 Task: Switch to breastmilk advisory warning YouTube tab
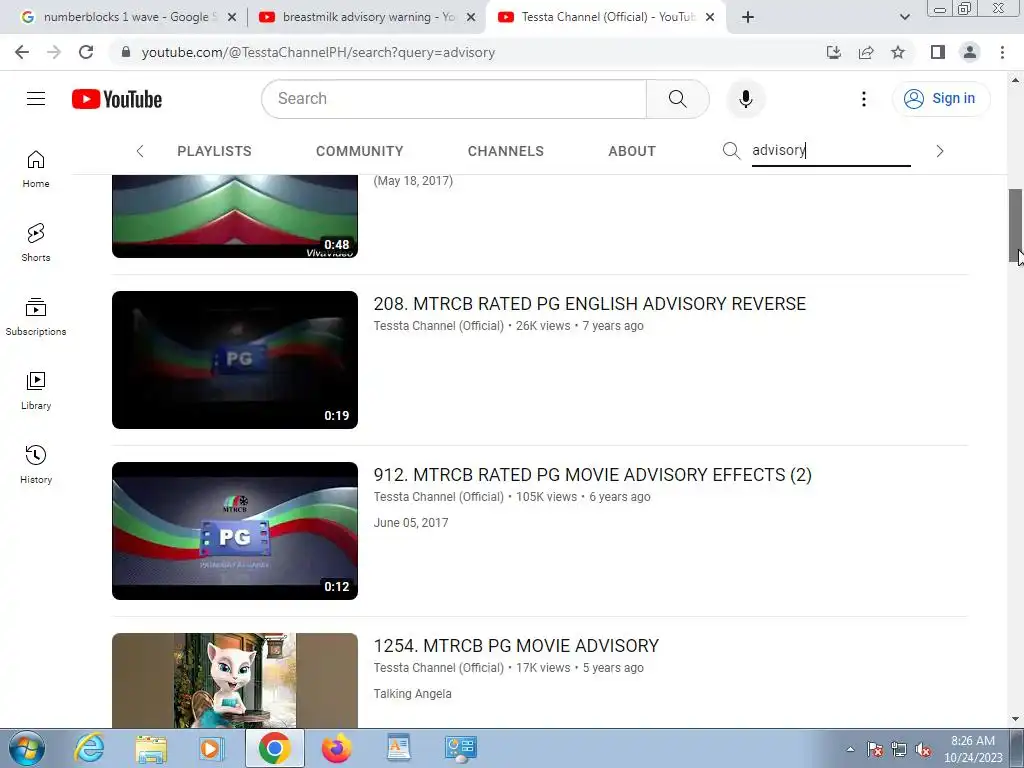point(359,17)
